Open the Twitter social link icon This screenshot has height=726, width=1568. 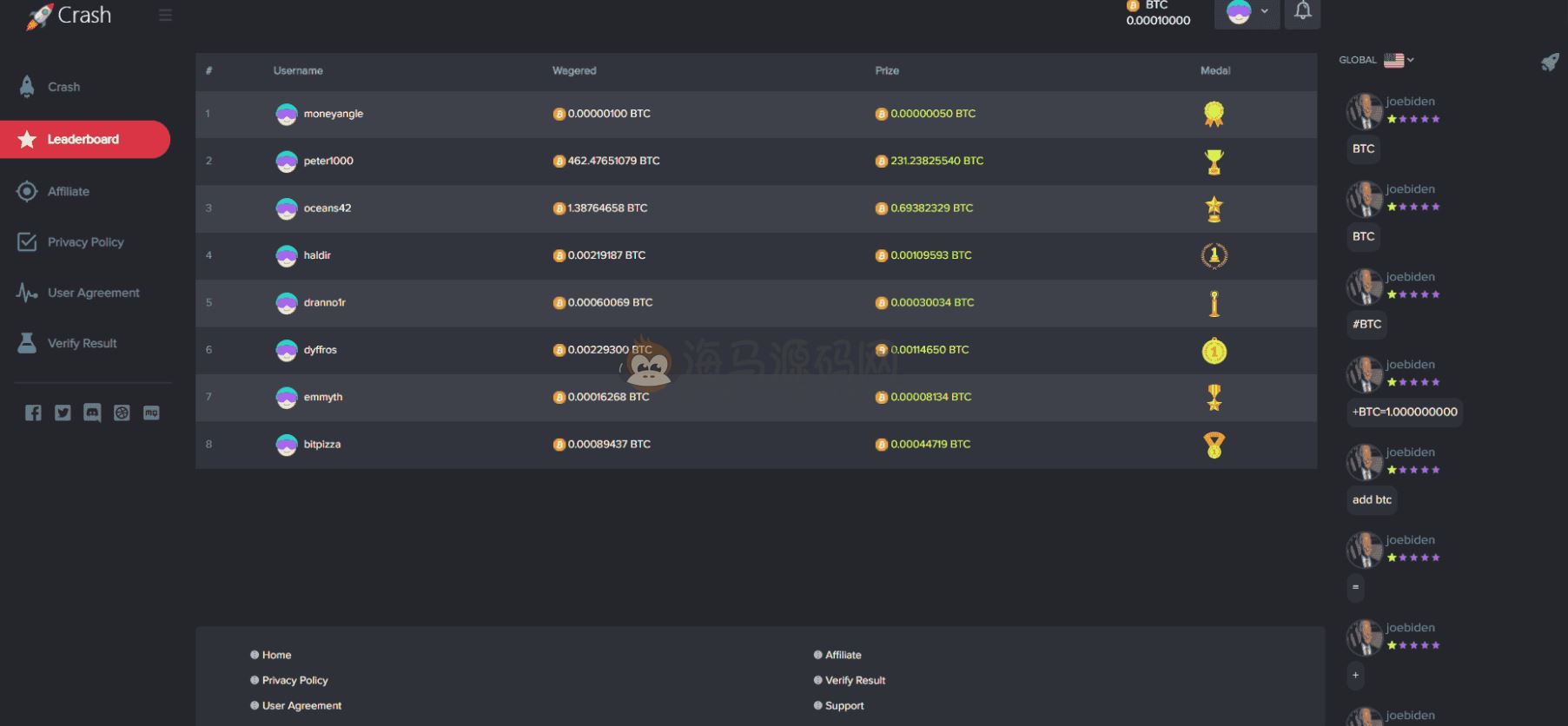[x=63, y=412]
